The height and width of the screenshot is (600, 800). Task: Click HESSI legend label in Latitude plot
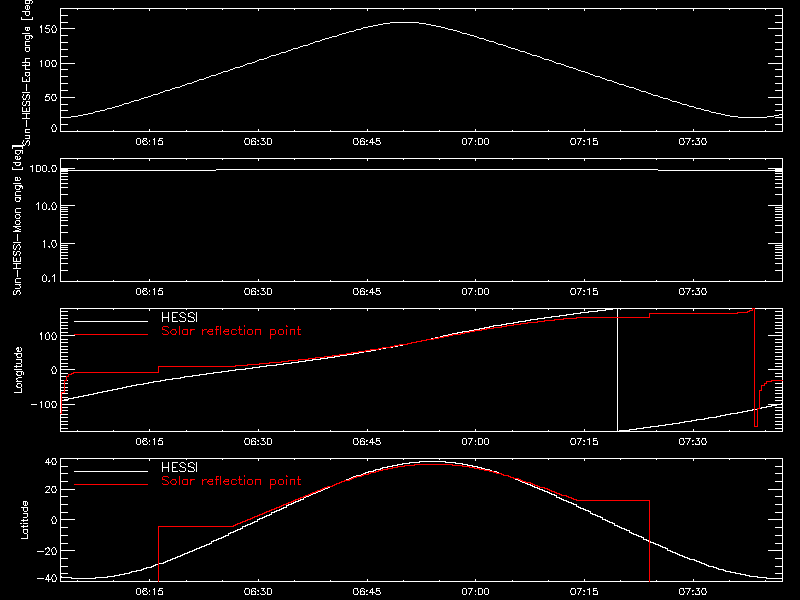point(179,467)
